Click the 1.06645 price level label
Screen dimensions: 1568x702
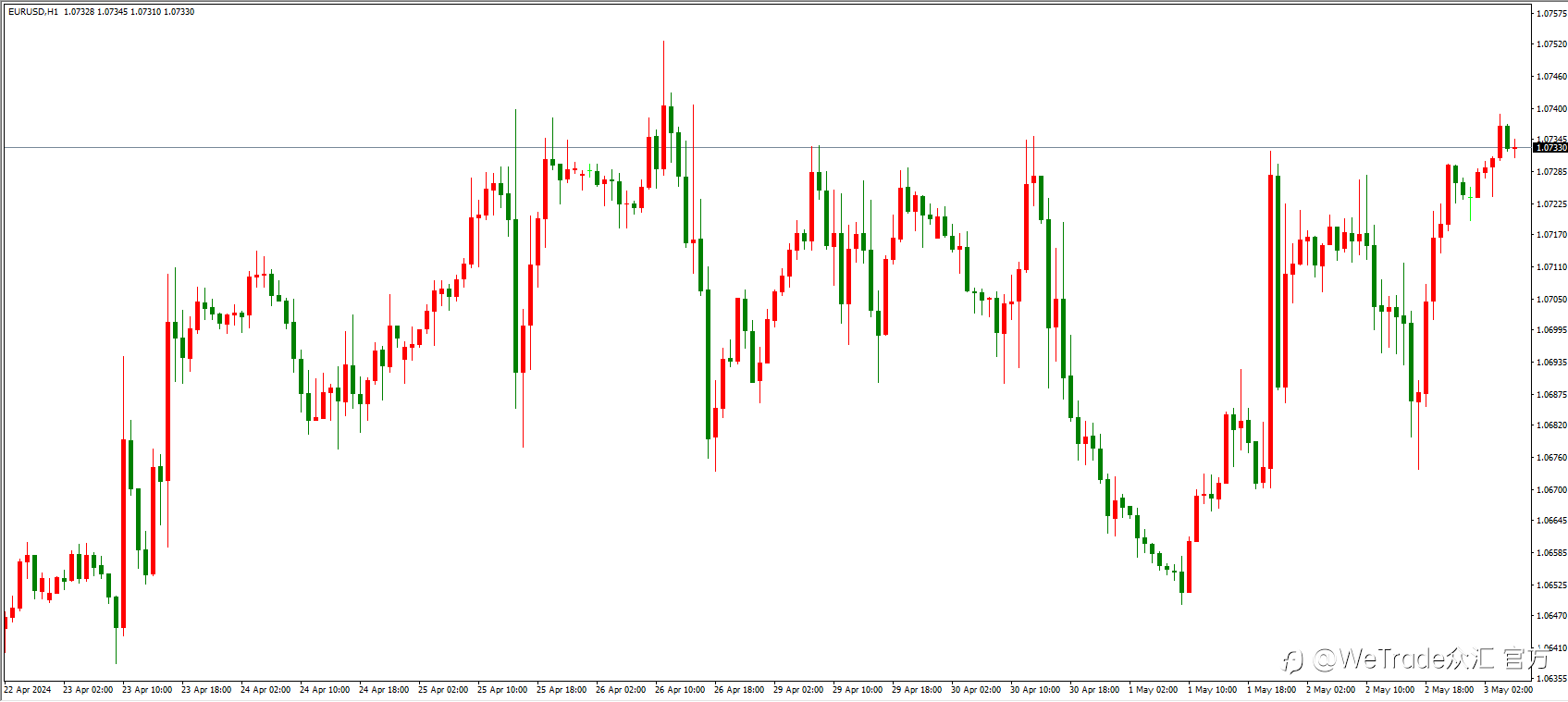pos(1551,521)
